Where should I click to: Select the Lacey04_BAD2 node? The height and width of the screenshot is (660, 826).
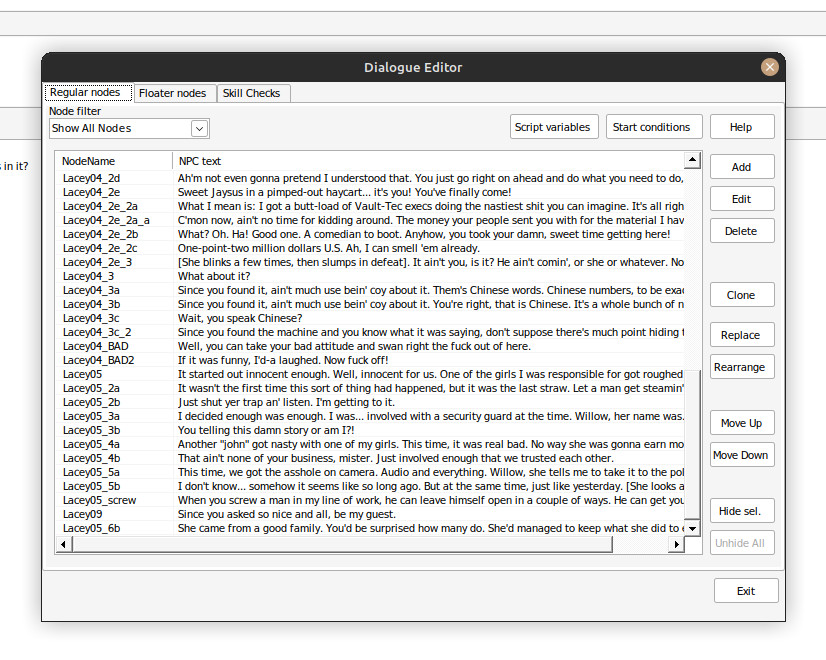(370, 360)
